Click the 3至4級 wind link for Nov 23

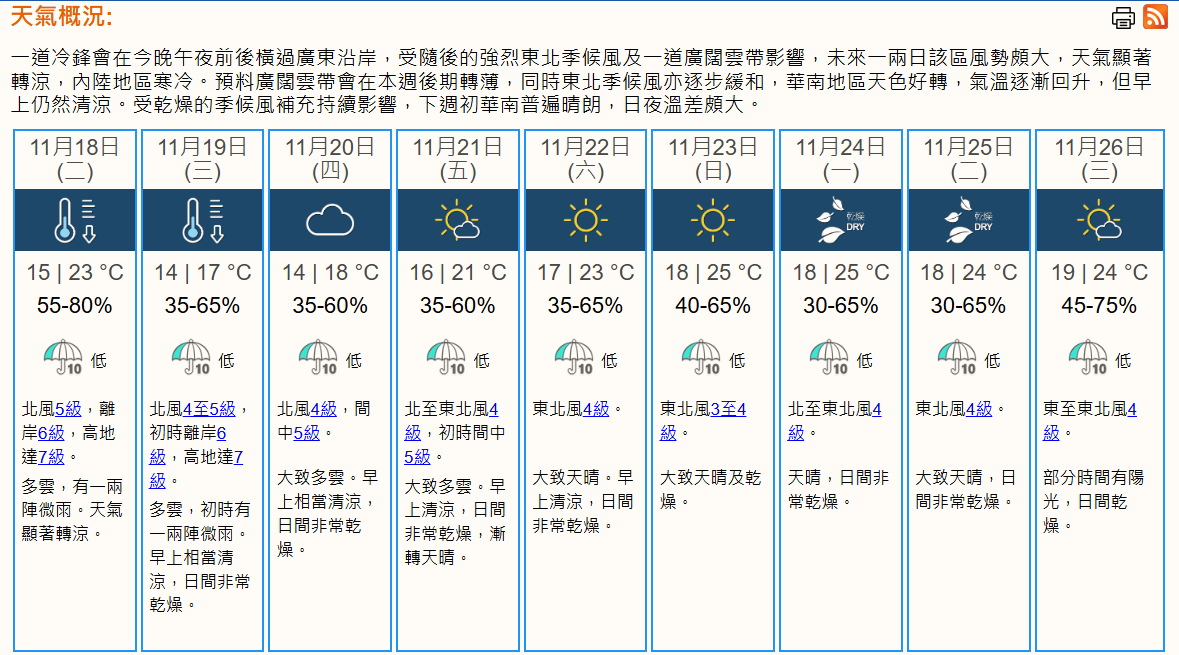click(x=728, y=409)
